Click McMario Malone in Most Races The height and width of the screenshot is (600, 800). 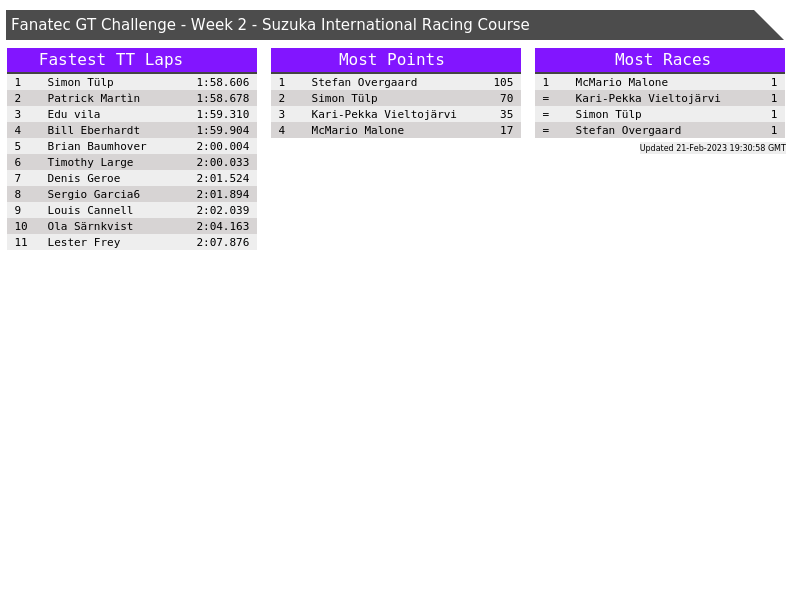tap(621, 82)
